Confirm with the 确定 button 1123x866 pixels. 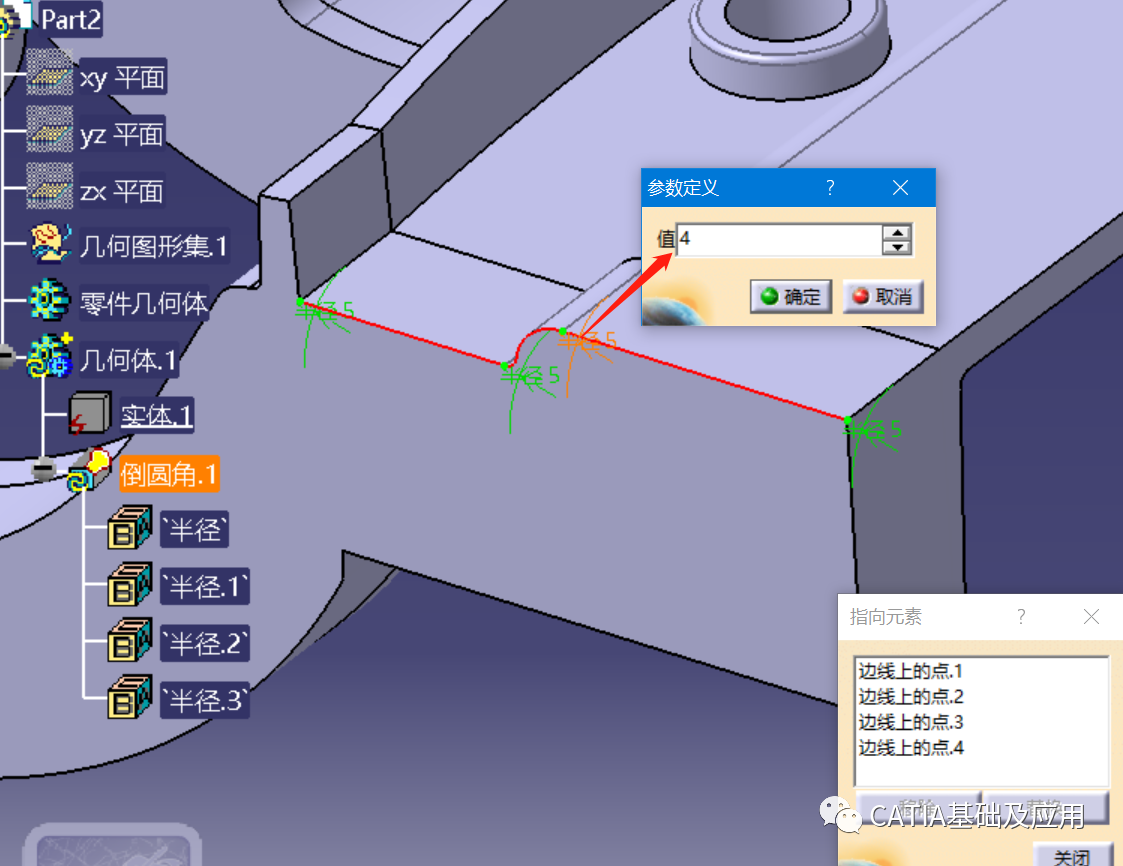(791, 297)
